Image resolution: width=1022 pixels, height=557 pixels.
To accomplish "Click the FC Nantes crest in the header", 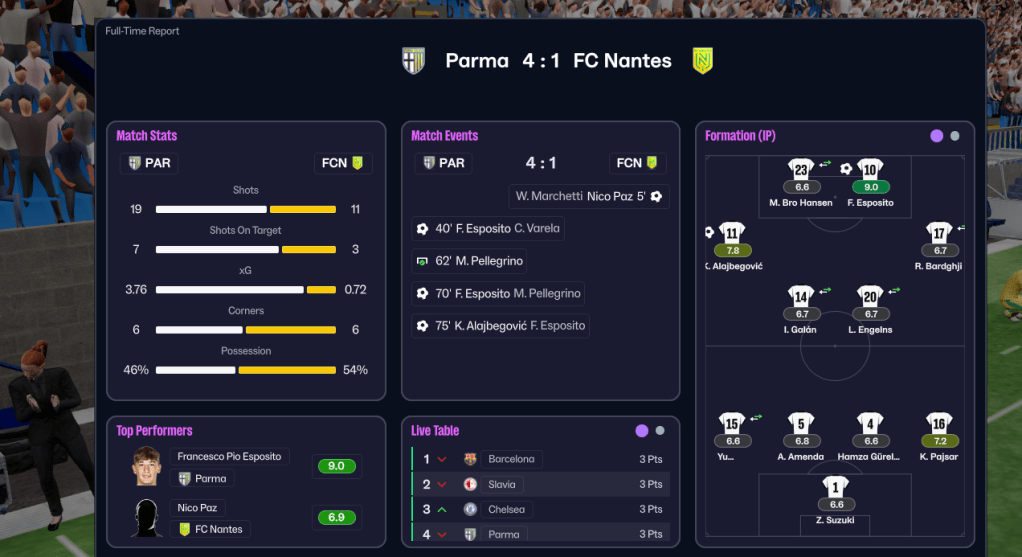I will 703,60.
